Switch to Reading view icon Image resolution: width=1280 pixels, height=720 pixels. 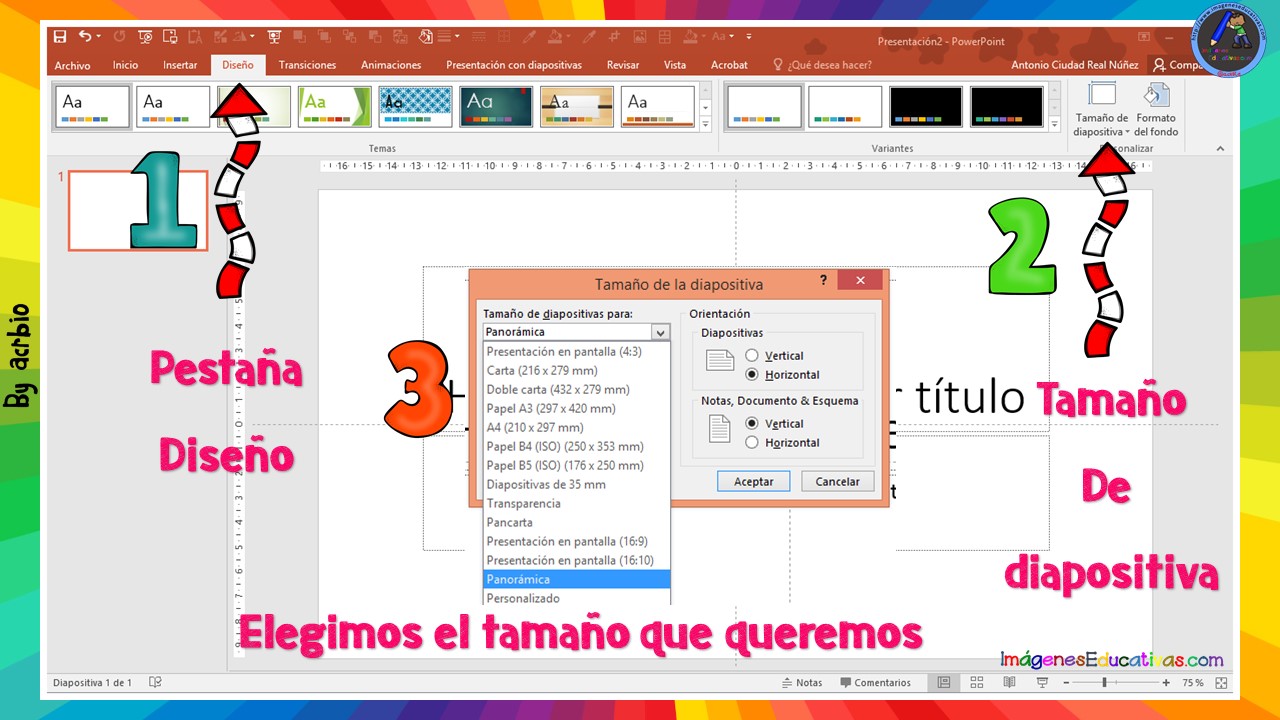tap(1009, 683)
